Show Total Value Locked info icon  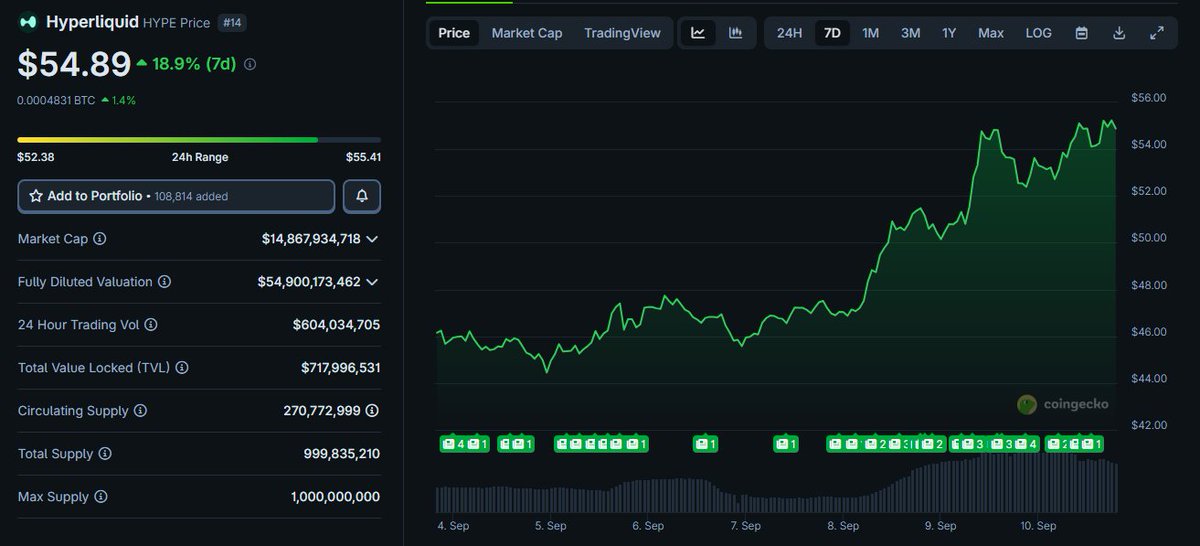pyautogui.click(x=182, y=368)
